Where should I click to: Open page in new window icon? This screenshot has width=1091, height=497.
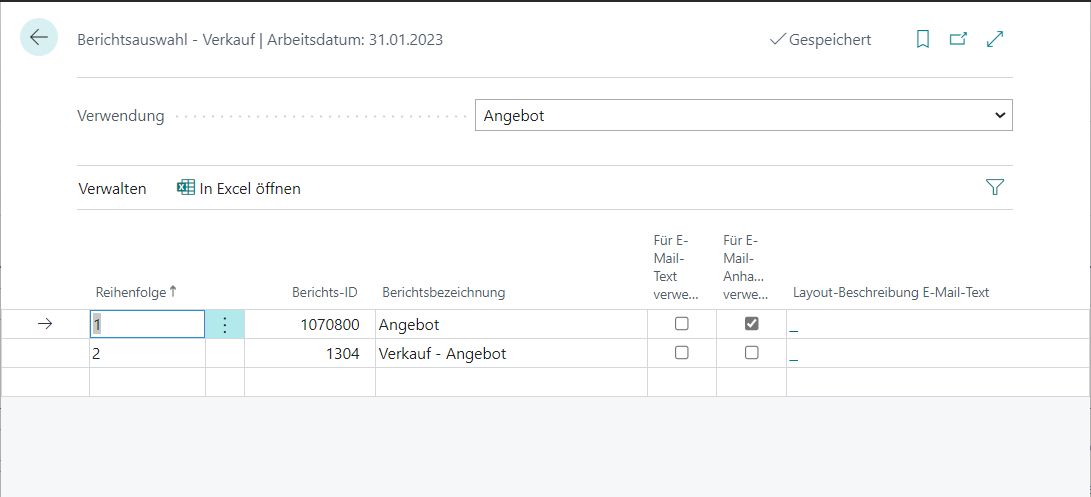coord(958,39)
